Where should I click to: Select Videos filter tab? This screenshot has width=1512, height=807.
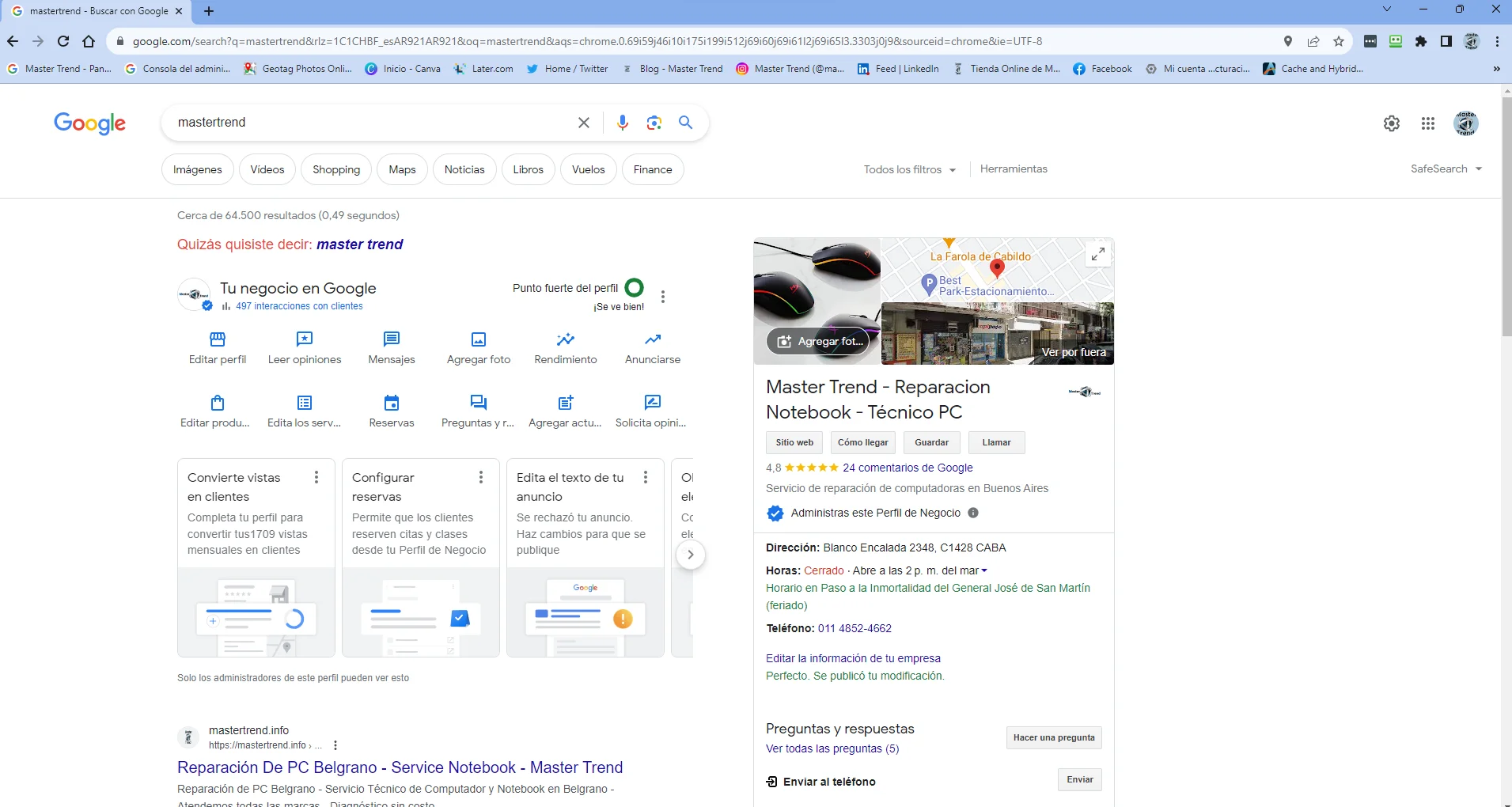pos(267,169)
